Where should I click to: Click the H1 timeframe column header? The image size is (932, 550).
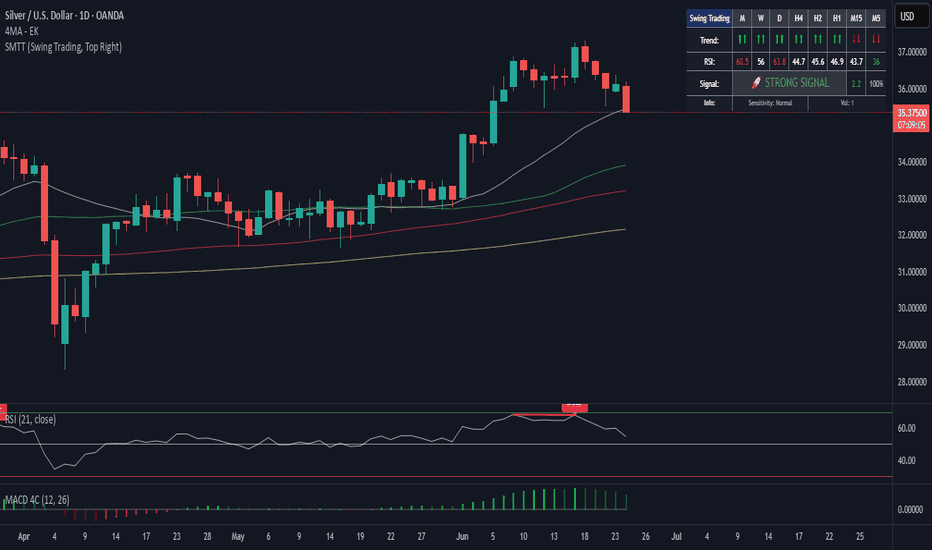pos(836,18)
